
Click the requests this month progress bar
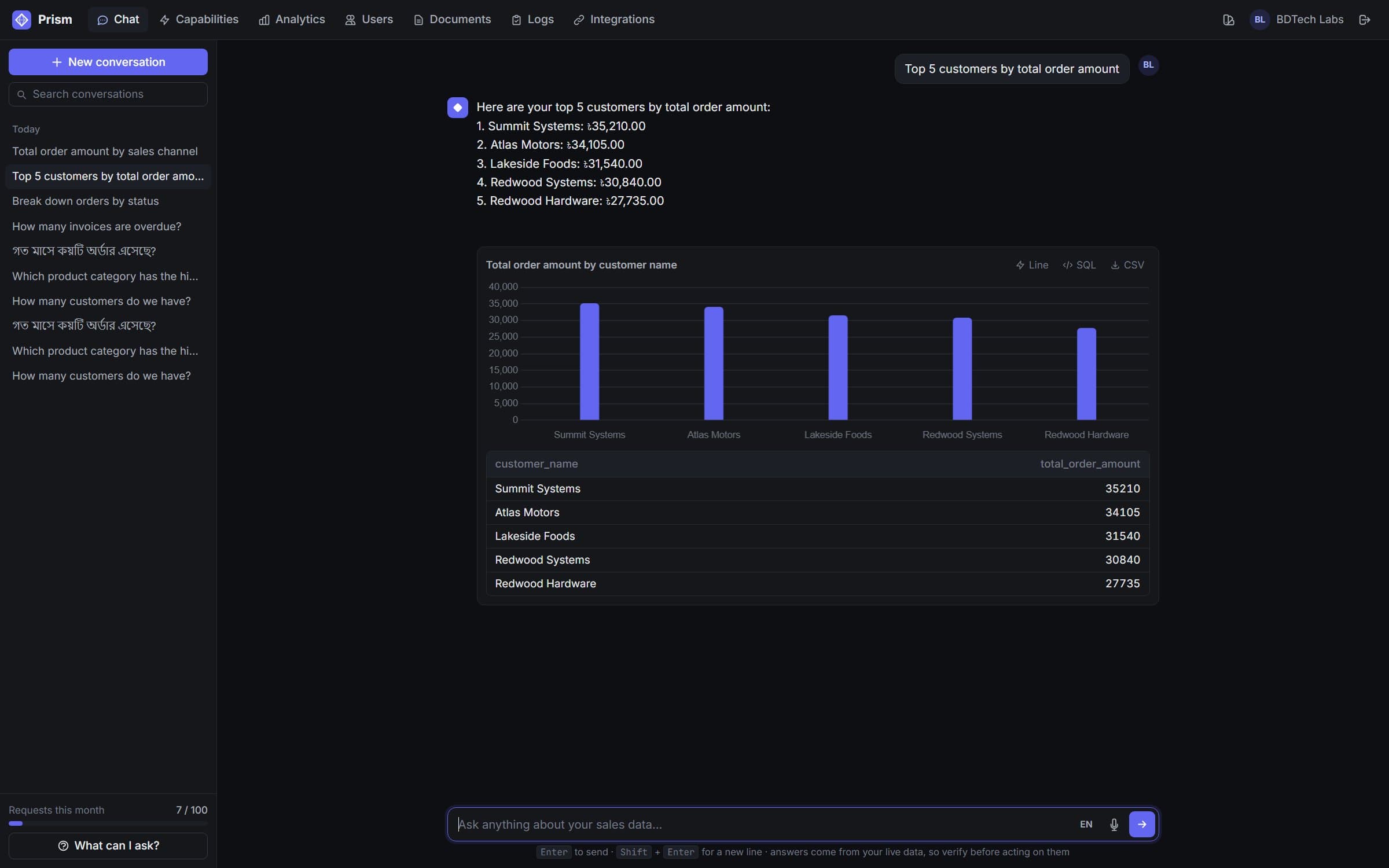pos(108,823)
